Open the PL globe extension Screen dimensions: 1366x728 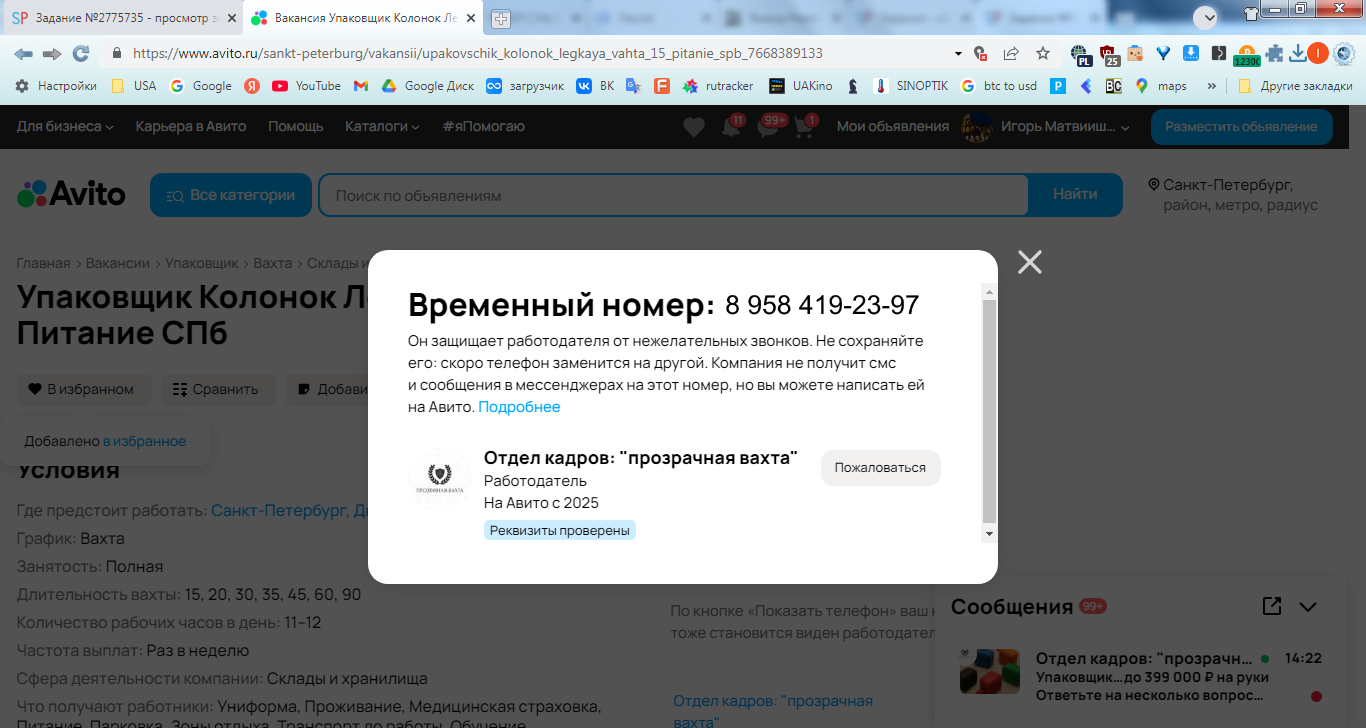[1081, 54]
